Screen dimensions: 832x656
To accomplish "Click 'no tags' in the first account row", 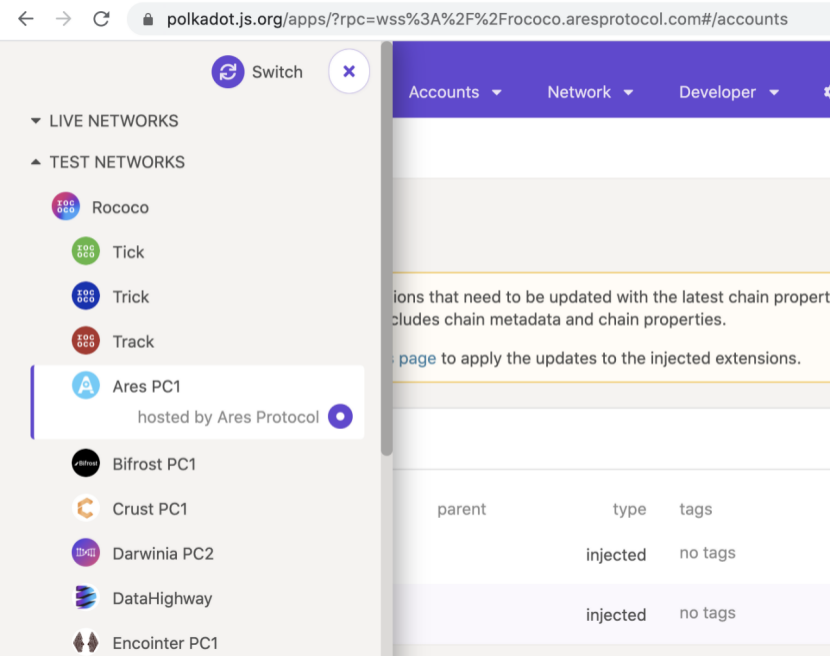I will [x=707, y=553].
